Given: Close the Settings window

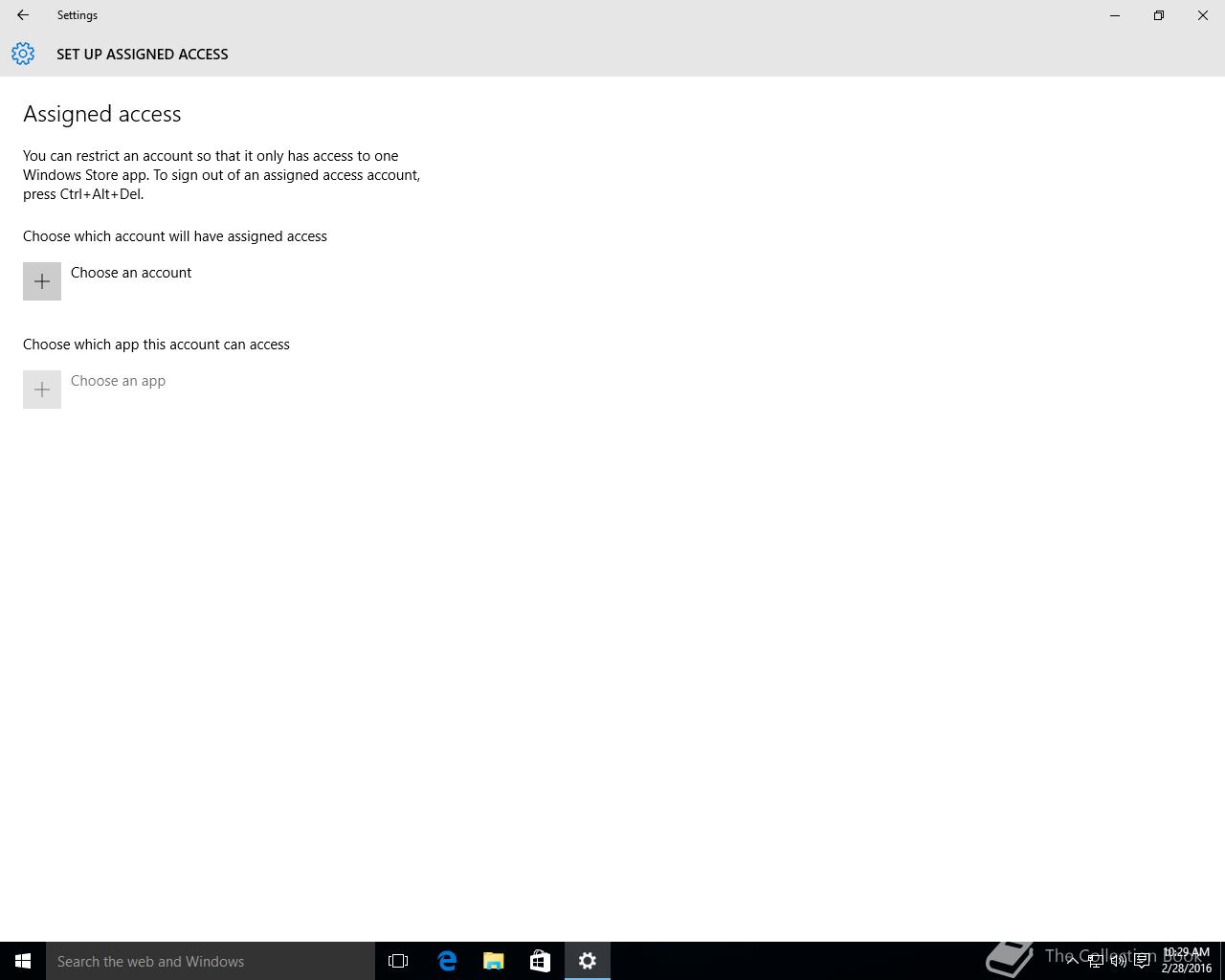Looking at the screenshot, I should click(1203, 15).
